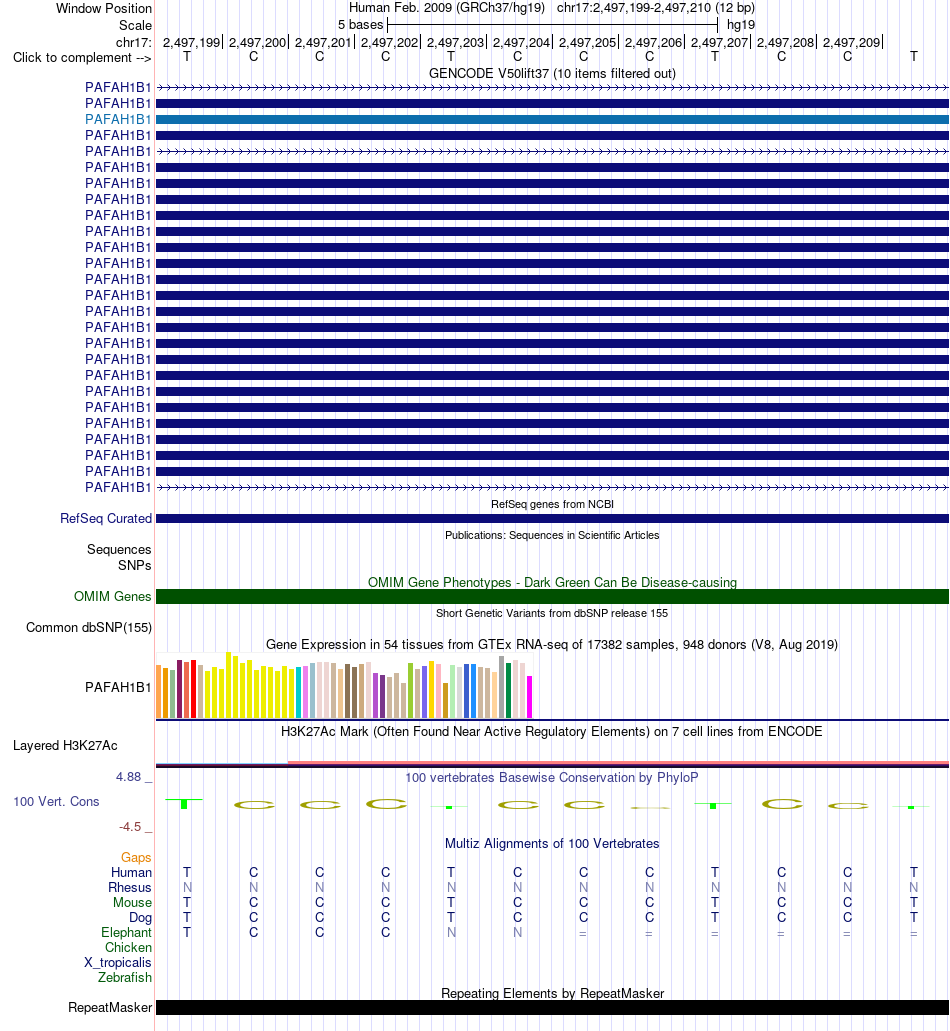Click the '5 bases' scale bar label
950x1031 pixels.
point(360,25)
